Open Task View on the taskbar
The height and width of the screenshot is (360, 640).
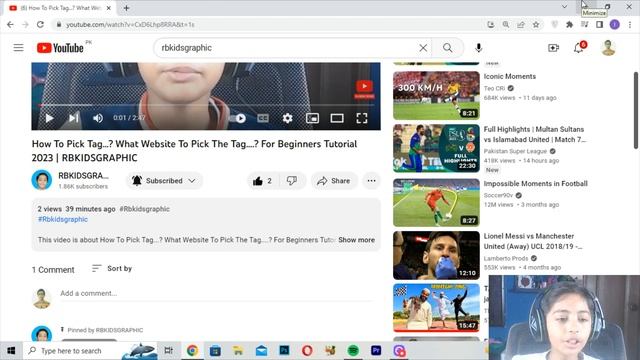[x=168, y=351]
